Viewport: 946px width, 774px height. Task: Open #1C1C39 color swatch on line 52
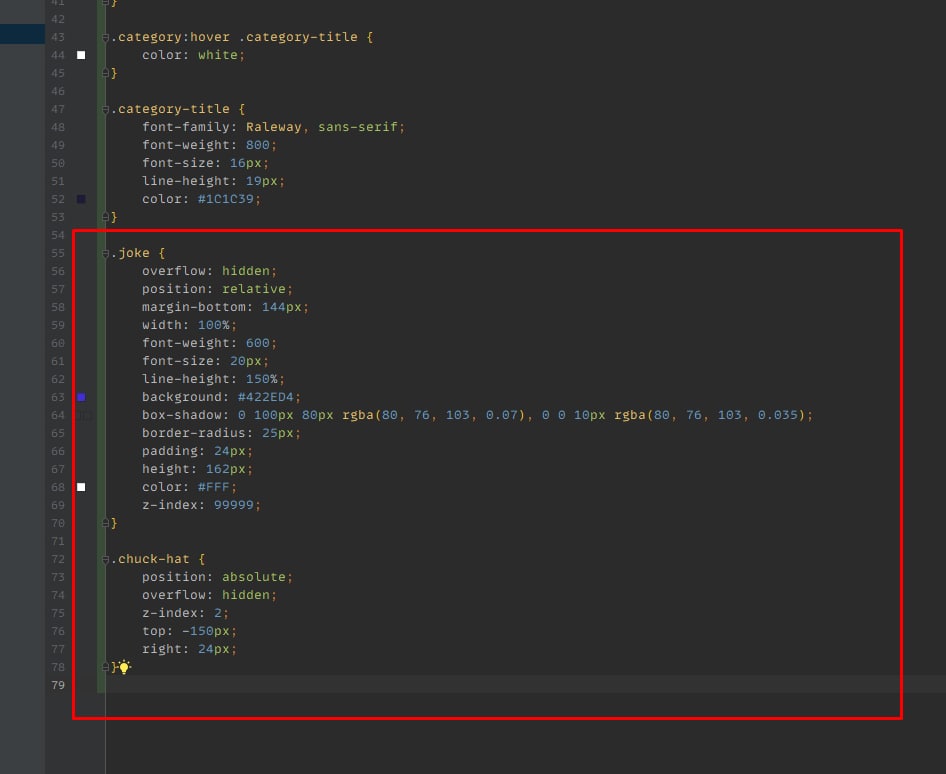(x=81, y=199)
